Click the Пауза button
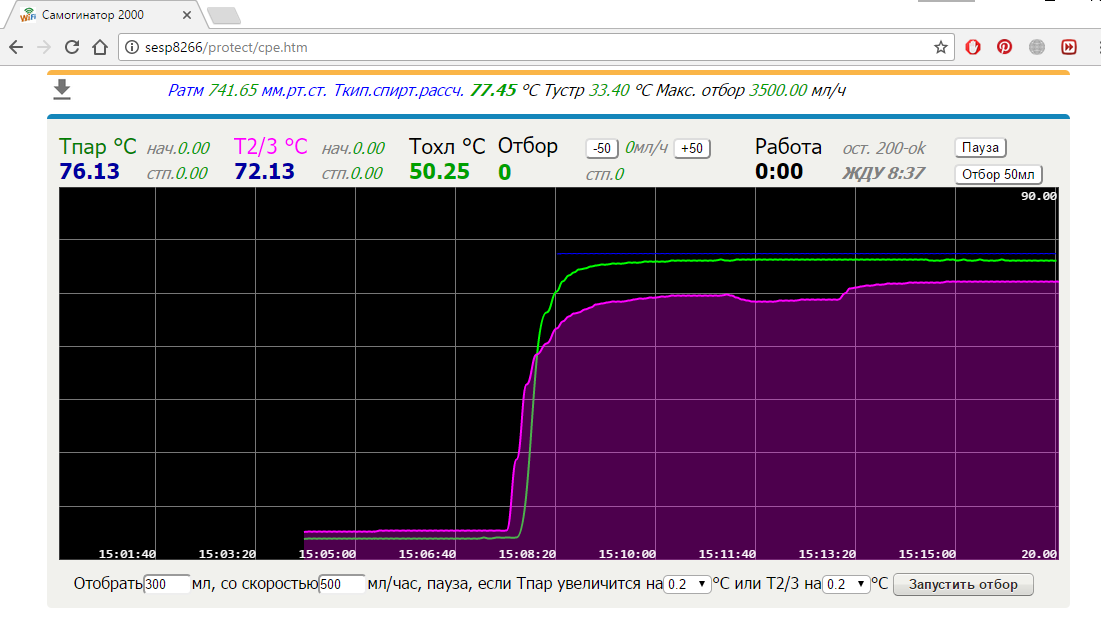 pos(980,147)
